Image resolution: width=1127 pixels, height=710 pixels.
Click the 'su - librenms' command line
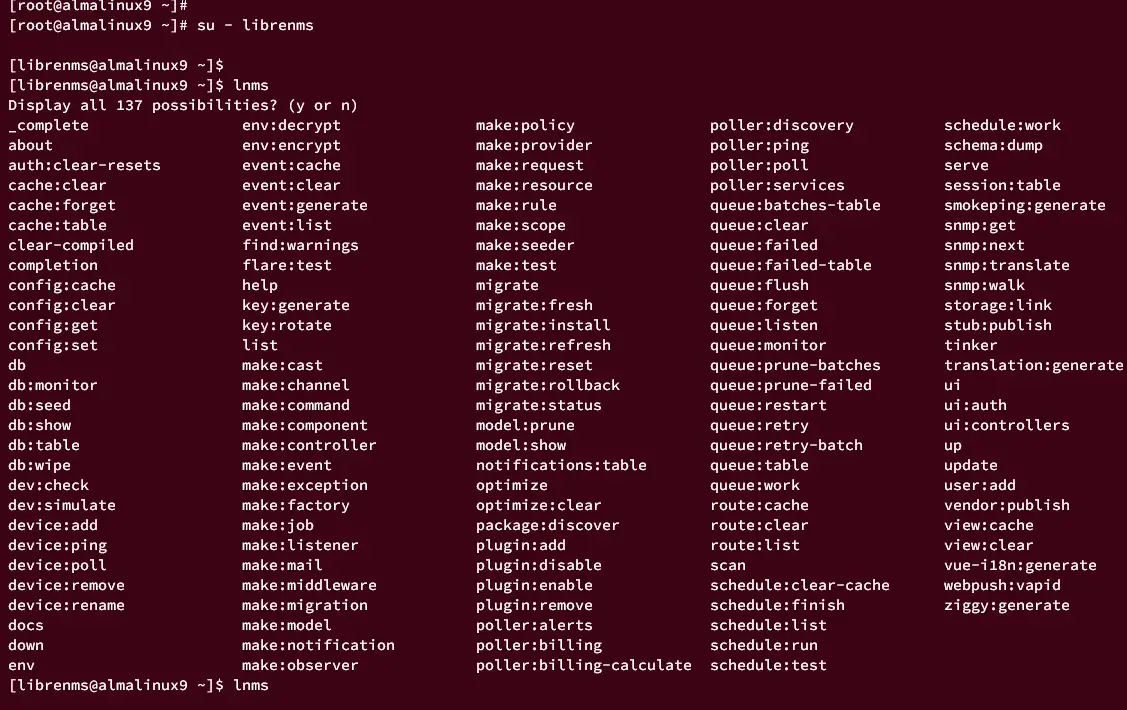(161, 25)
